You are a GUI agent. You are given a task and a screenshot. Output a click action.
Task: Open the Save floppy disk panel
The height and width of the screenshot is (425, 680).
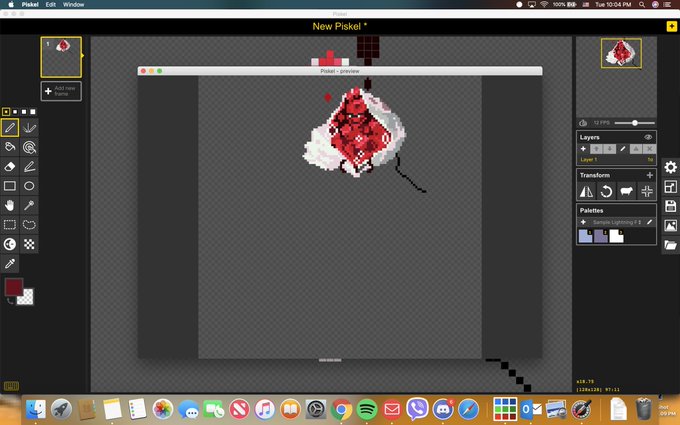670,206
